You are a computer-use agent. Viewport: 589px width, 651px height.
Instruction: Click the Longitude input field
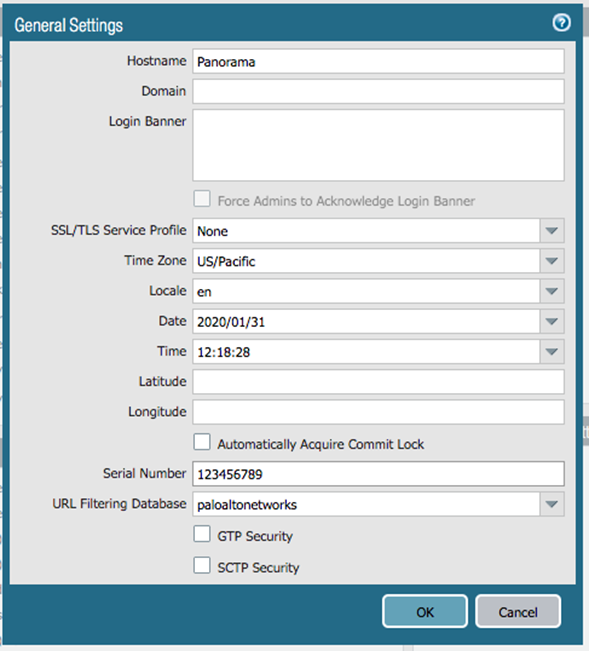(379, 412)
